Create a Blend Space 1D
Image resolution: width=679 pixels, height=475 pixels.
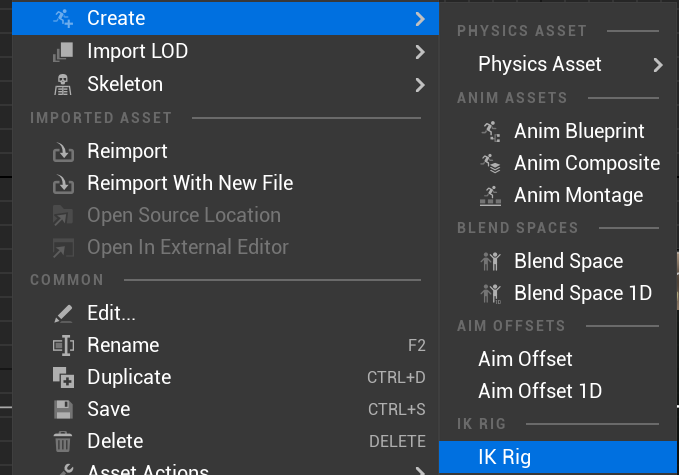(x=558, y=293)
